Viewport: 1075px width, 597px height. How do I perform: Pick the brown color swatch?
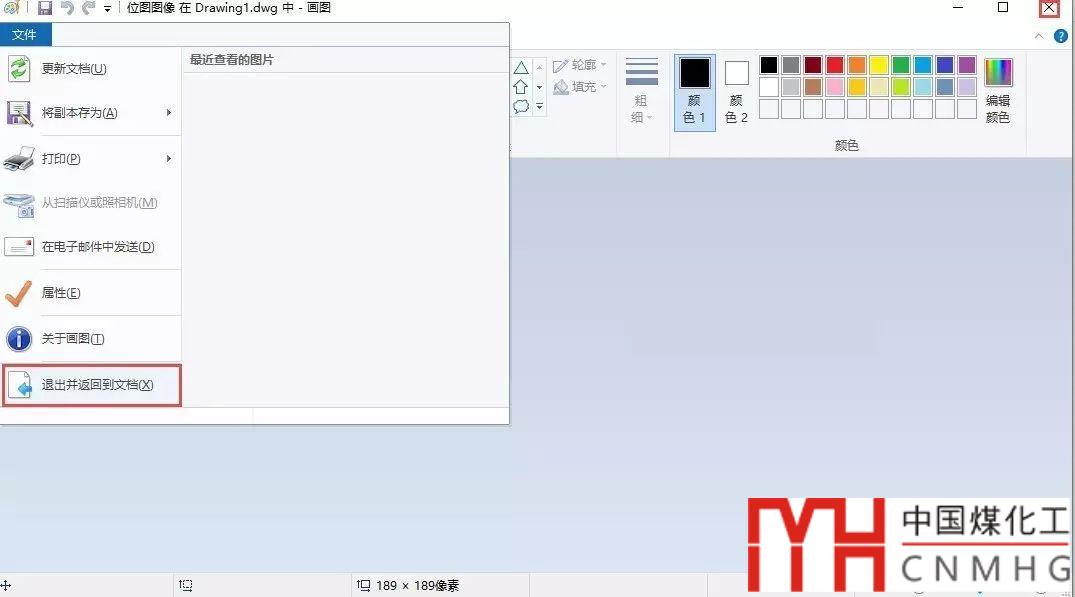pyautogui.click(x=813, y=87)
